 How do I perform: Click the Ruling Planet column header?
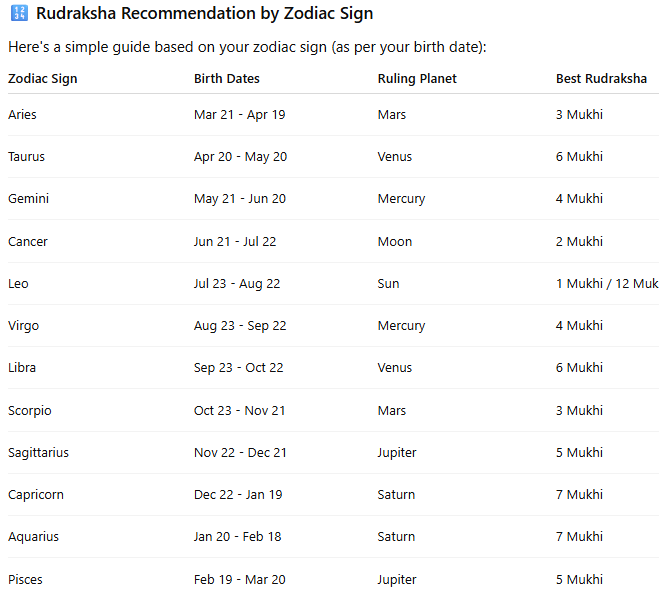click(417, 79)
